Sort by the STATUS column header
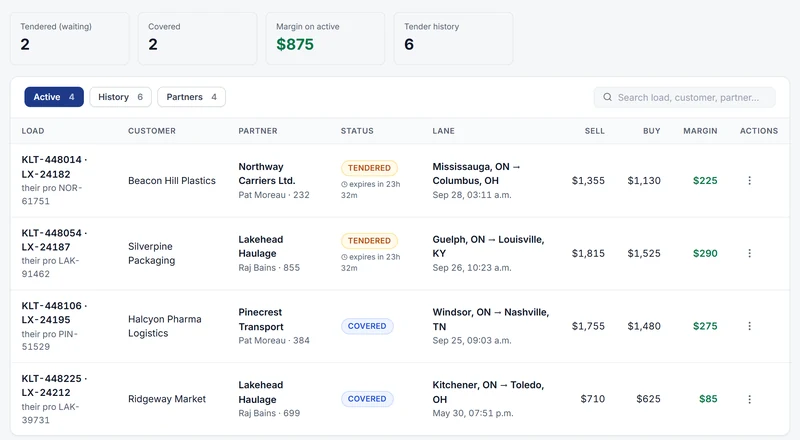800x440 pixels. [x=357, y=131]
